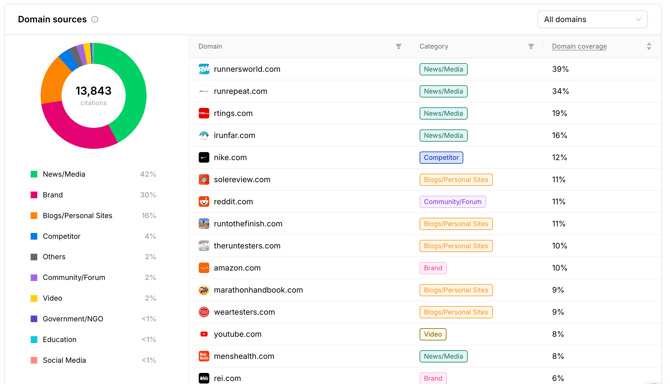Sort by Domain coverage arrows
Screen dimensions: 670x384
649,46
